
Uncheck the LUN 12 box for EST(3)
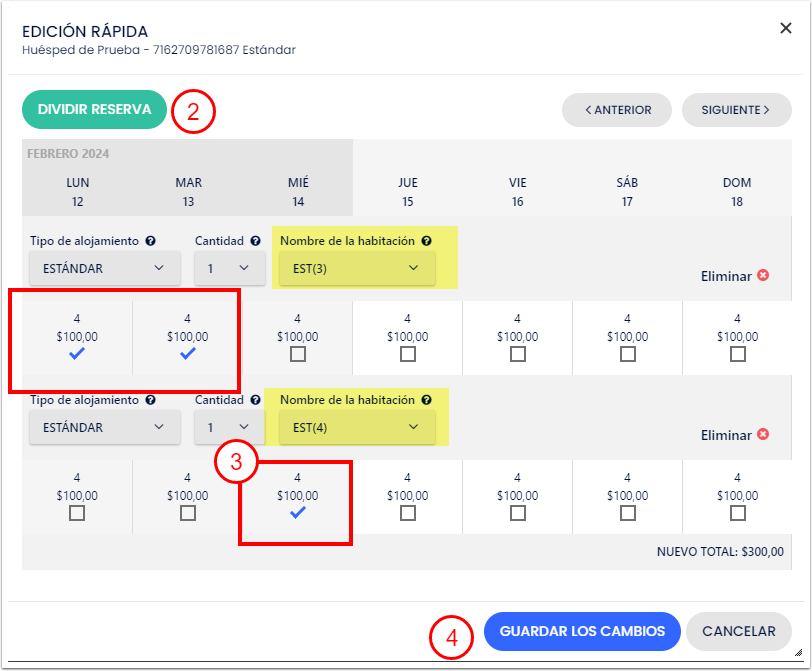pos(77,352)
